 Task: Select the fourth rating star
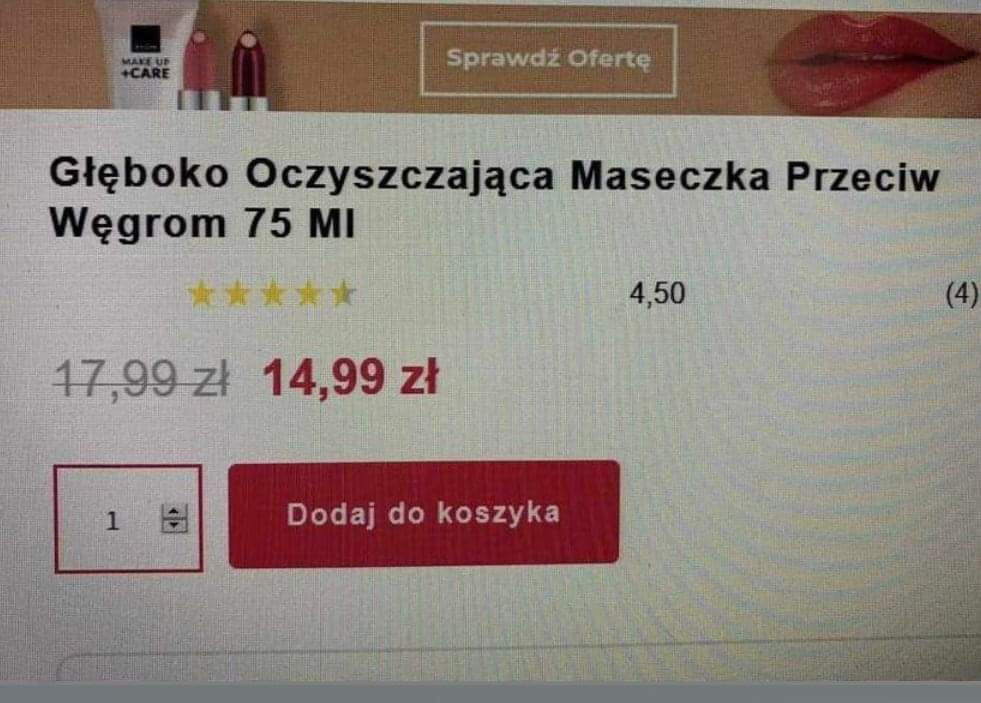pos(308,294)
